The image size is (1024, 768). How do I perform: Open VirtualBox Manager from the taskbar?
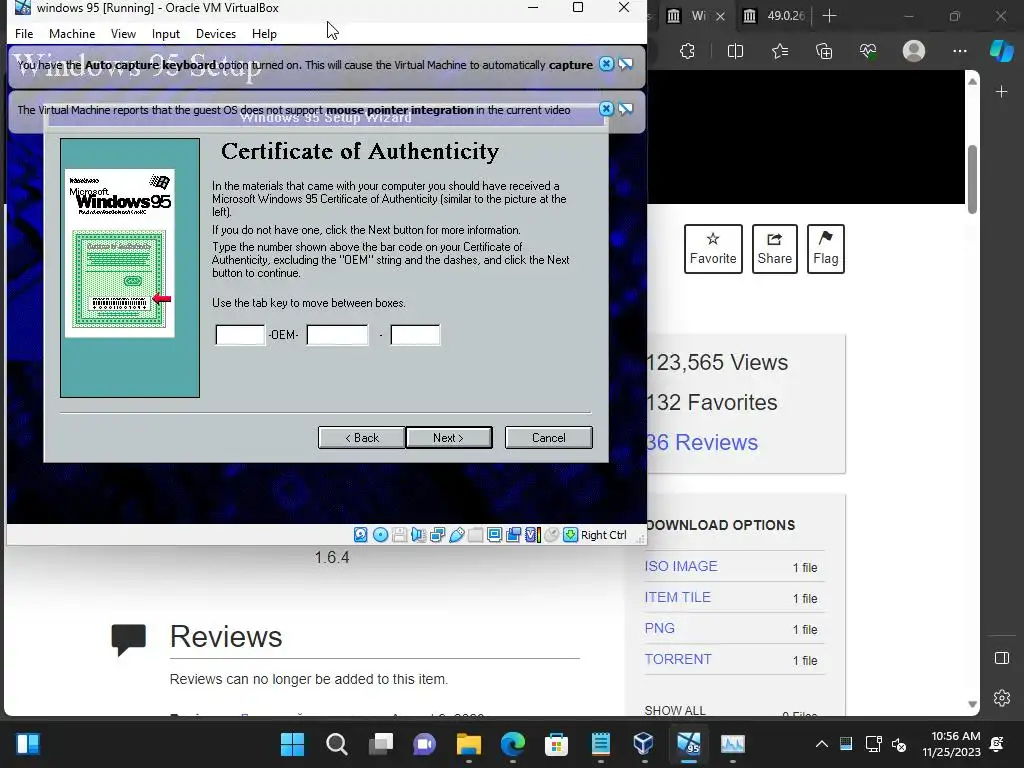(643, 744)
